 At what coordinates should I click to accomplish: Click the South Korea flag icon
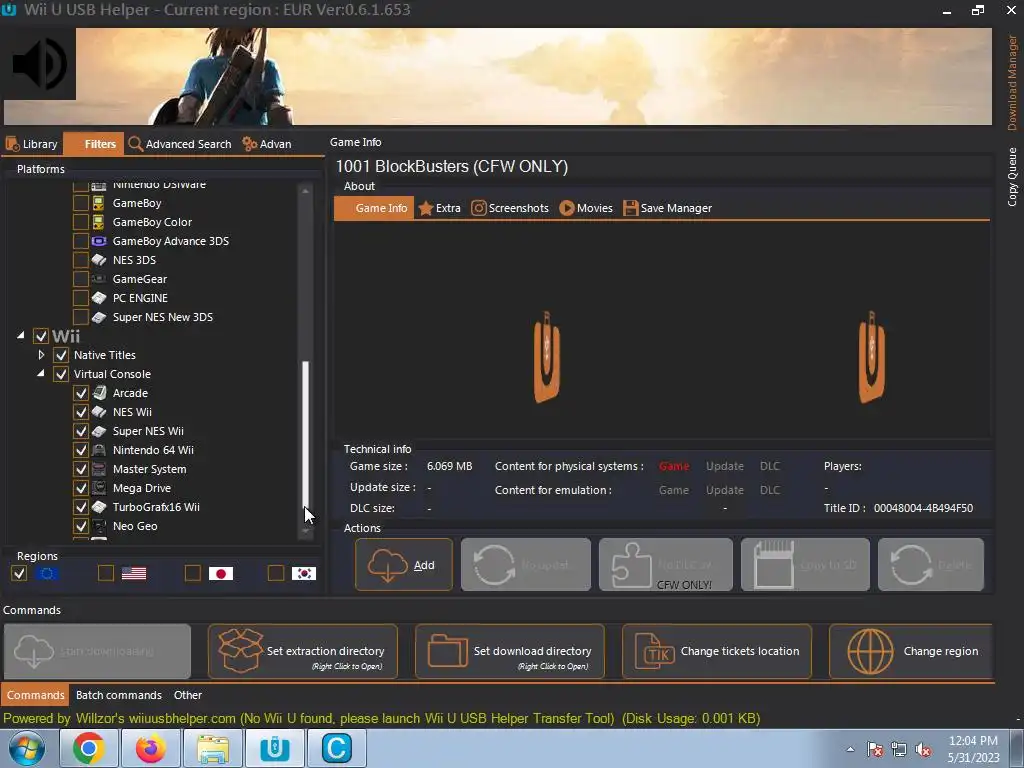tap(304, 573)
